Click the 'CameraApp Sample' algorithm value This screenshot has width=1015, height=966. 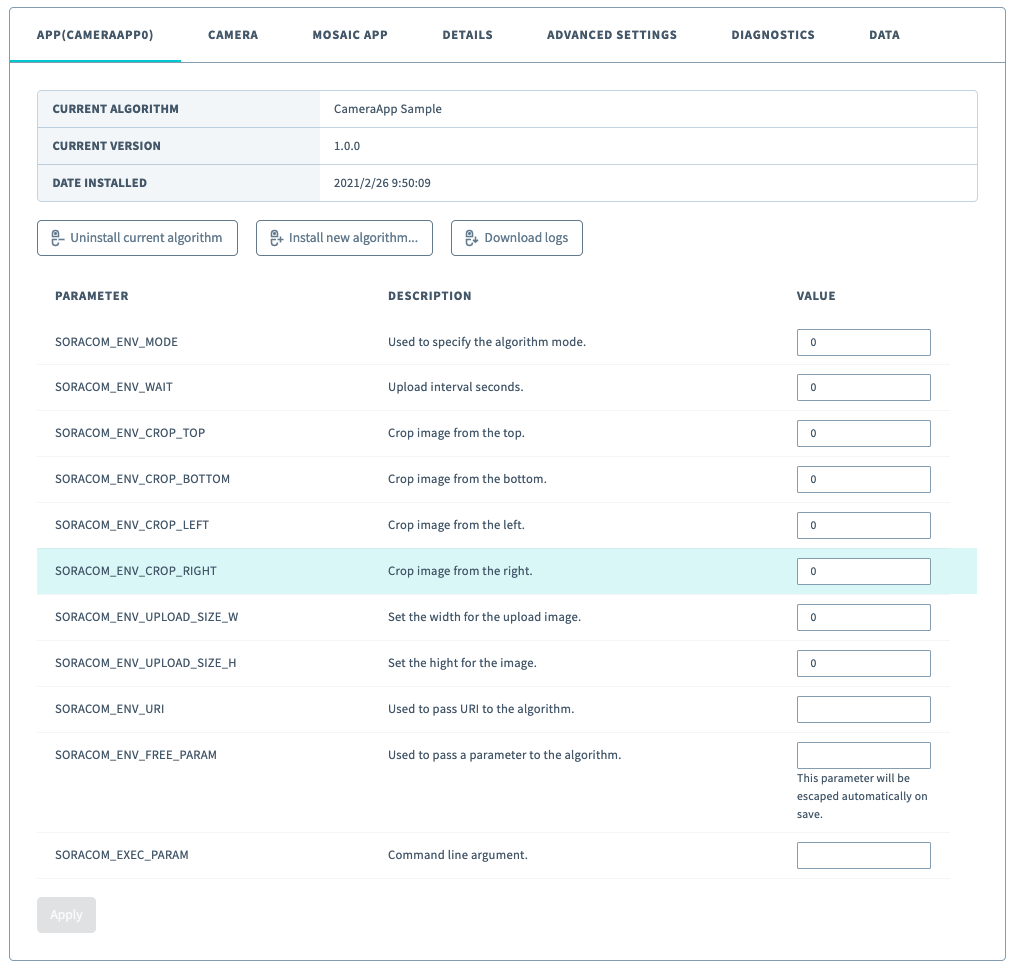(388, 109)
